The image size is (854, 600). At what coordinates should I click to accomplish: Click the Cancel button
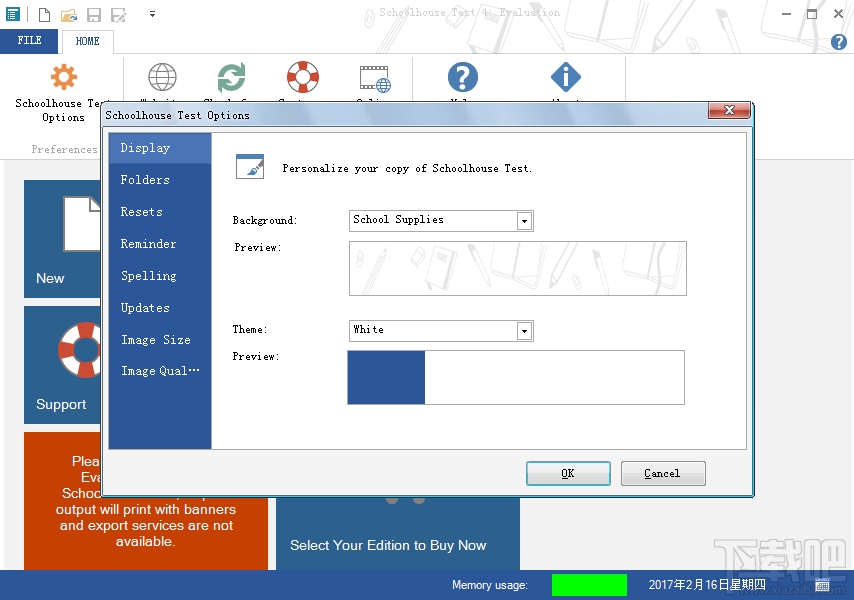pos(663,473)
